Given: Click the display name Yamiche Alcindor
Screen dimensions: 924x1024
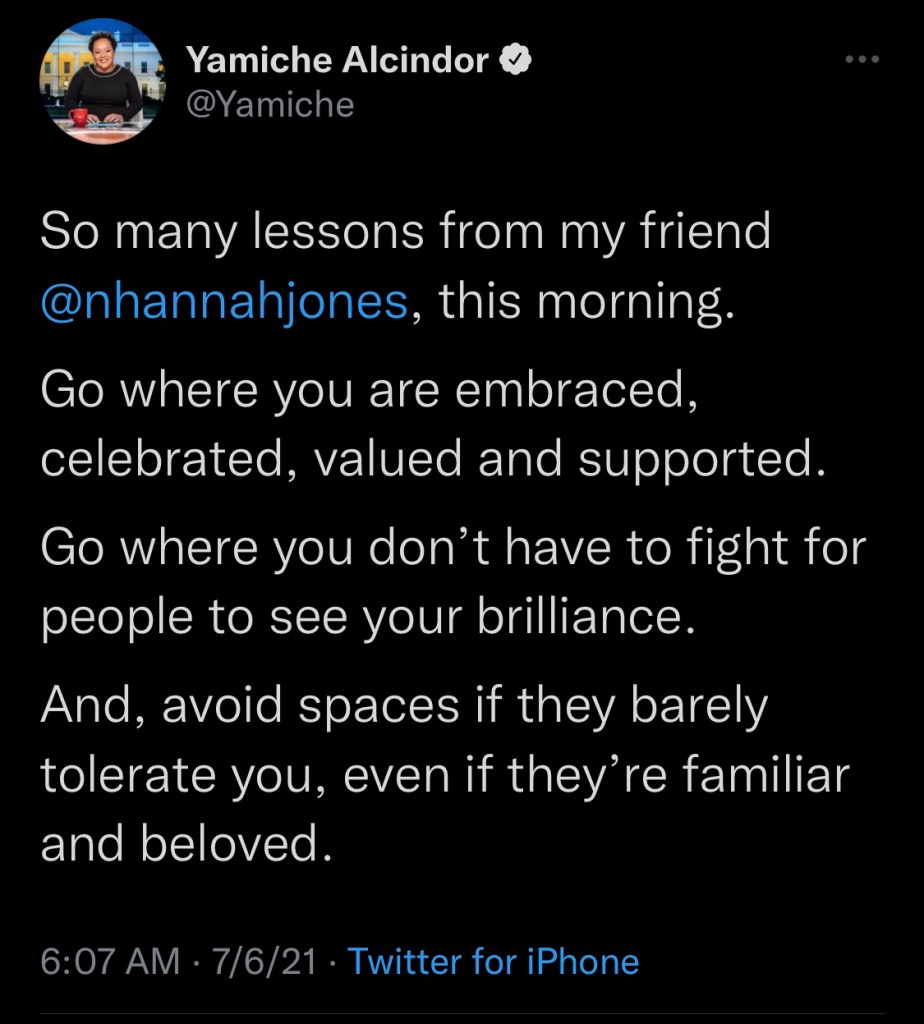Looking at the screenshot, I should pos(338,62).
